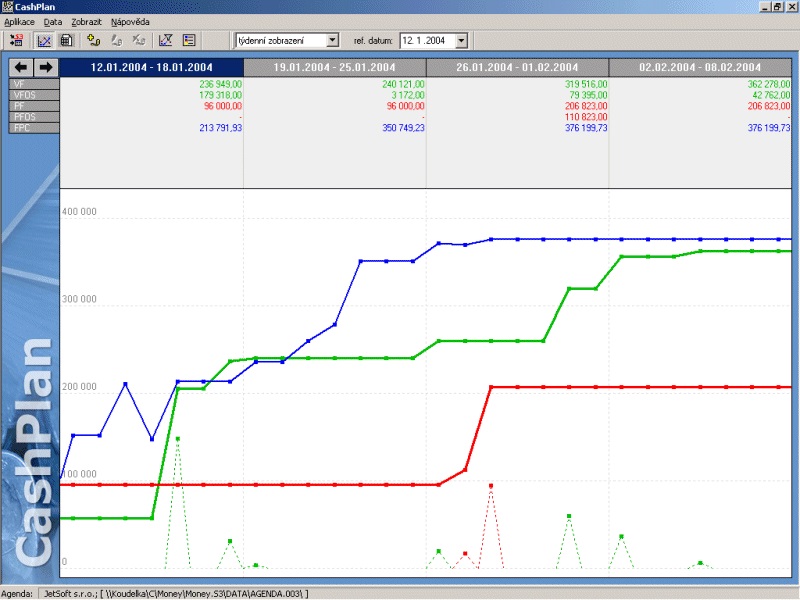Image resolution: width=800 pixels, height=600 pixels.
Task: Open the chart settings icon with hourglass
Action: tap(165, 40)
